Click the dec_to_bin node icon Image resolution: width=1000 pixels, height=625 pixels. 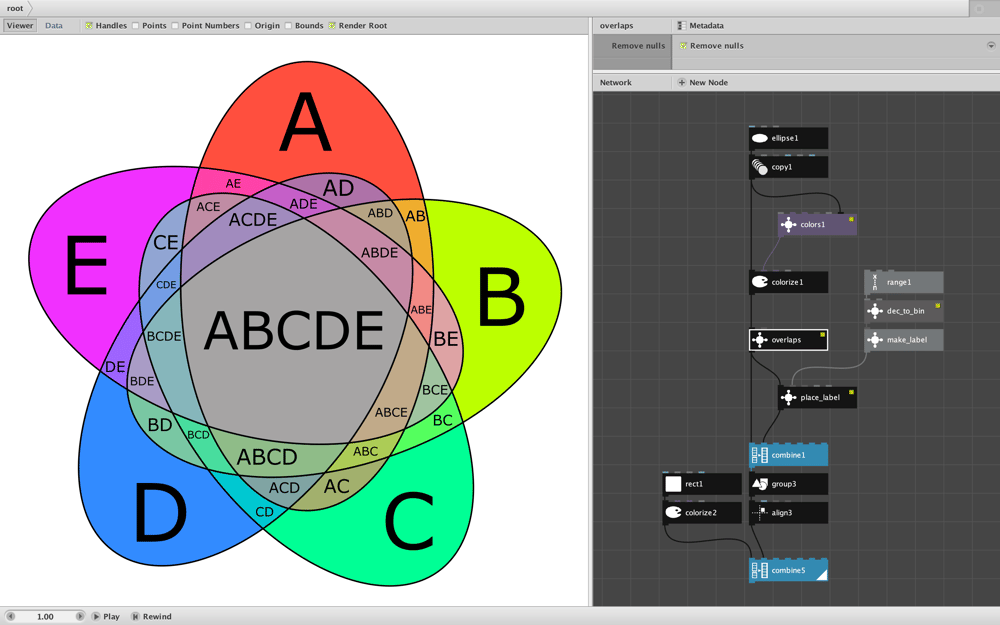point(874,311)
